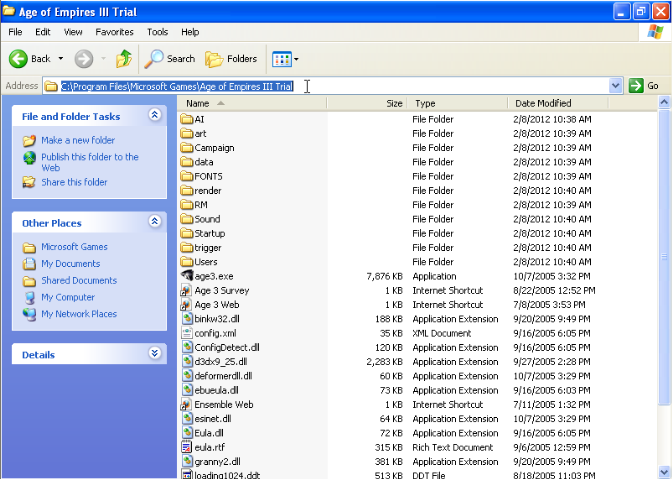The width and height of the screenshot is (672, 479).
Task: Collapse the Other Places panel
Action: pos(155,221)
